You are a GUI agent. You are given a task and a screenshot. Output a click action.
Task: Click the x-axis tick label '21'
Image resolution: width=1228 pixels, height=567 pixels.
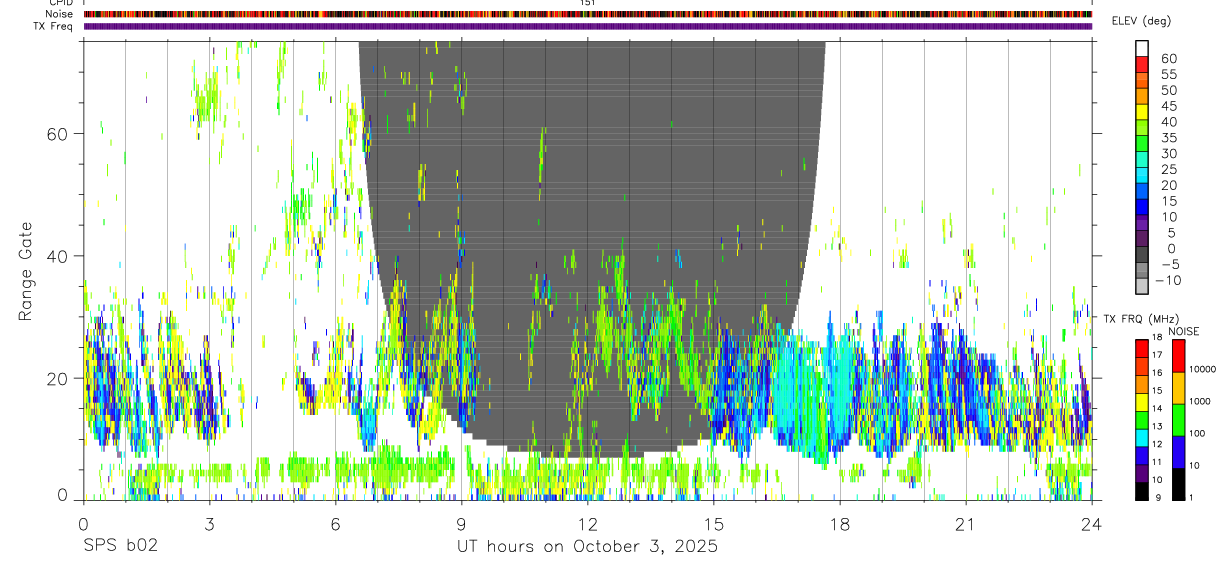point(965,523)
